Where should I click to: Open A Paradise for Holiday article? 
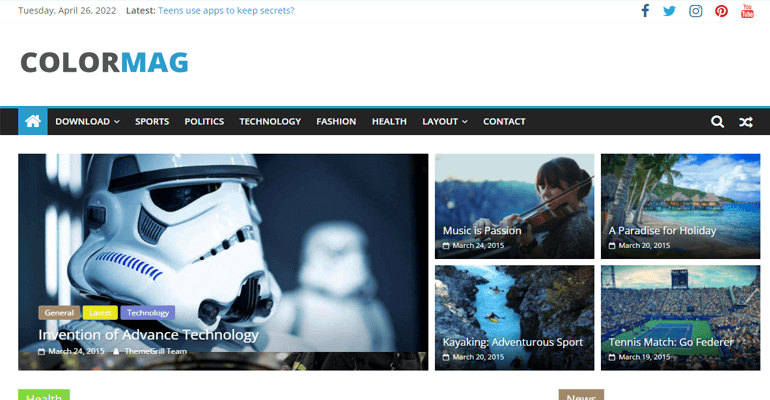click(x=662, y=231)
